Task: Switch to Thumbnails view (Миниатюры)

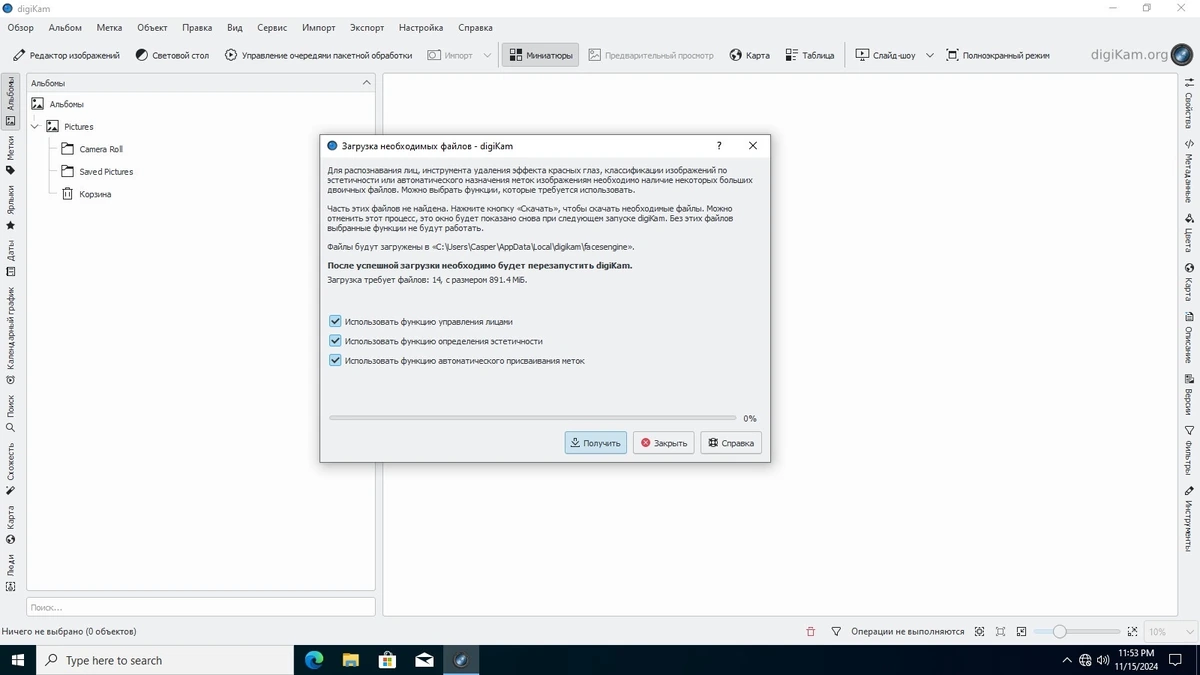Action: [x=540, y=55]
